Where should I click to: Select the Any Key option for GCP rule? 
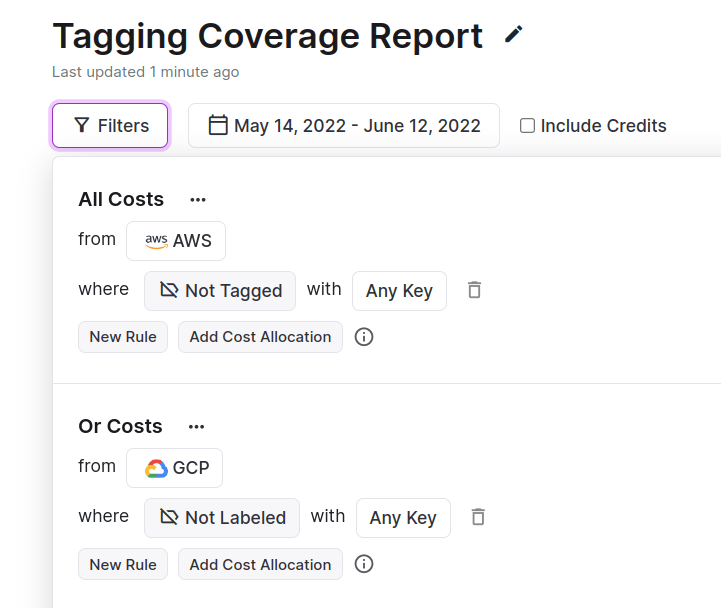coord(403,518)
